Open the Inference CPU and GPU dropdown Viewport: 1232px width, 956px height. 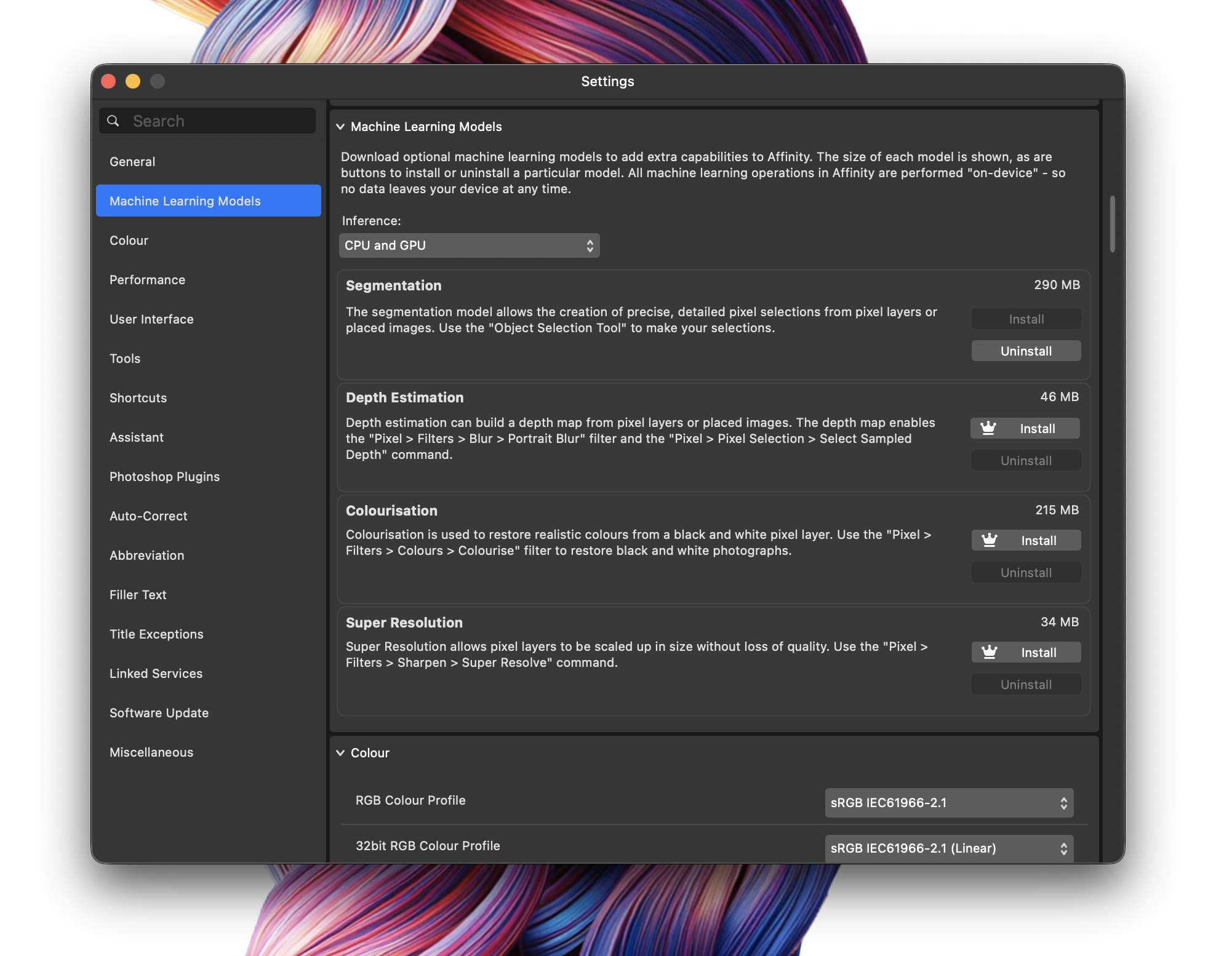coord(469,245)
